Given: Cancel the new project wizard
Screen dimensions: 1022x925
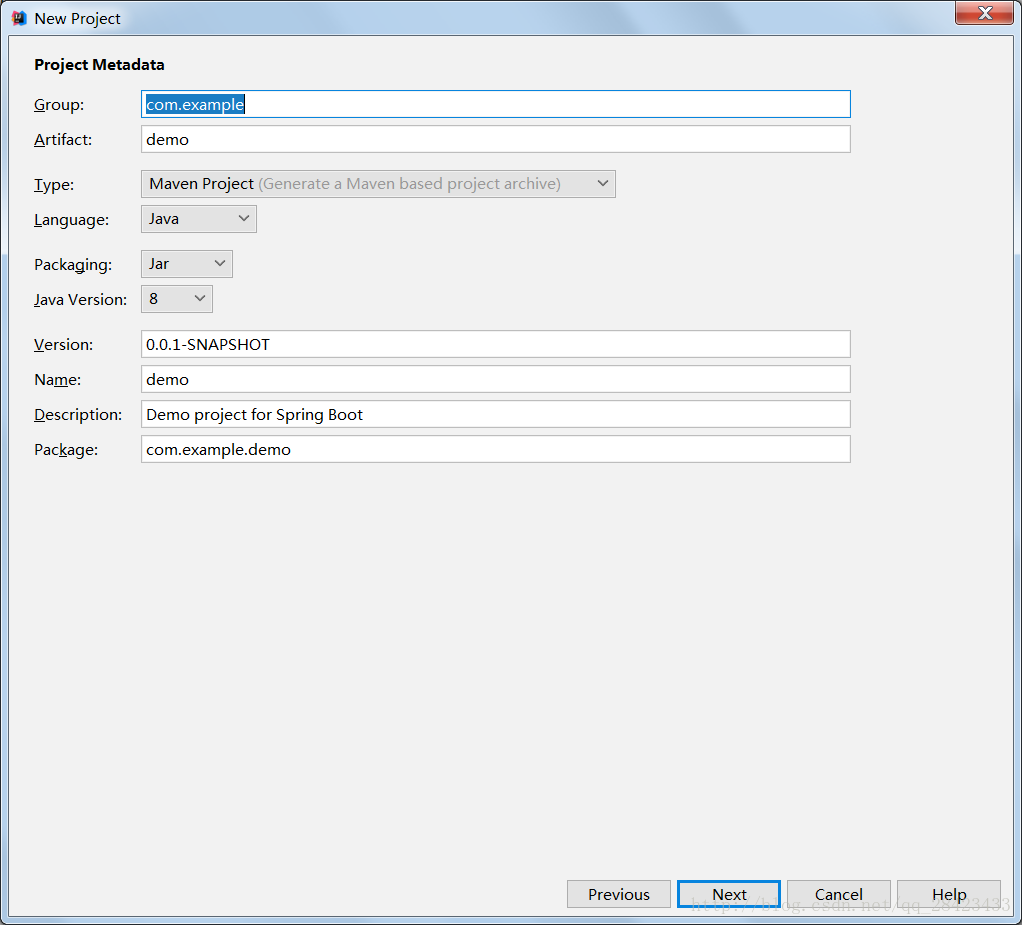Looking at the screenshot, I should pyautogui.click(x=838, y=894).
